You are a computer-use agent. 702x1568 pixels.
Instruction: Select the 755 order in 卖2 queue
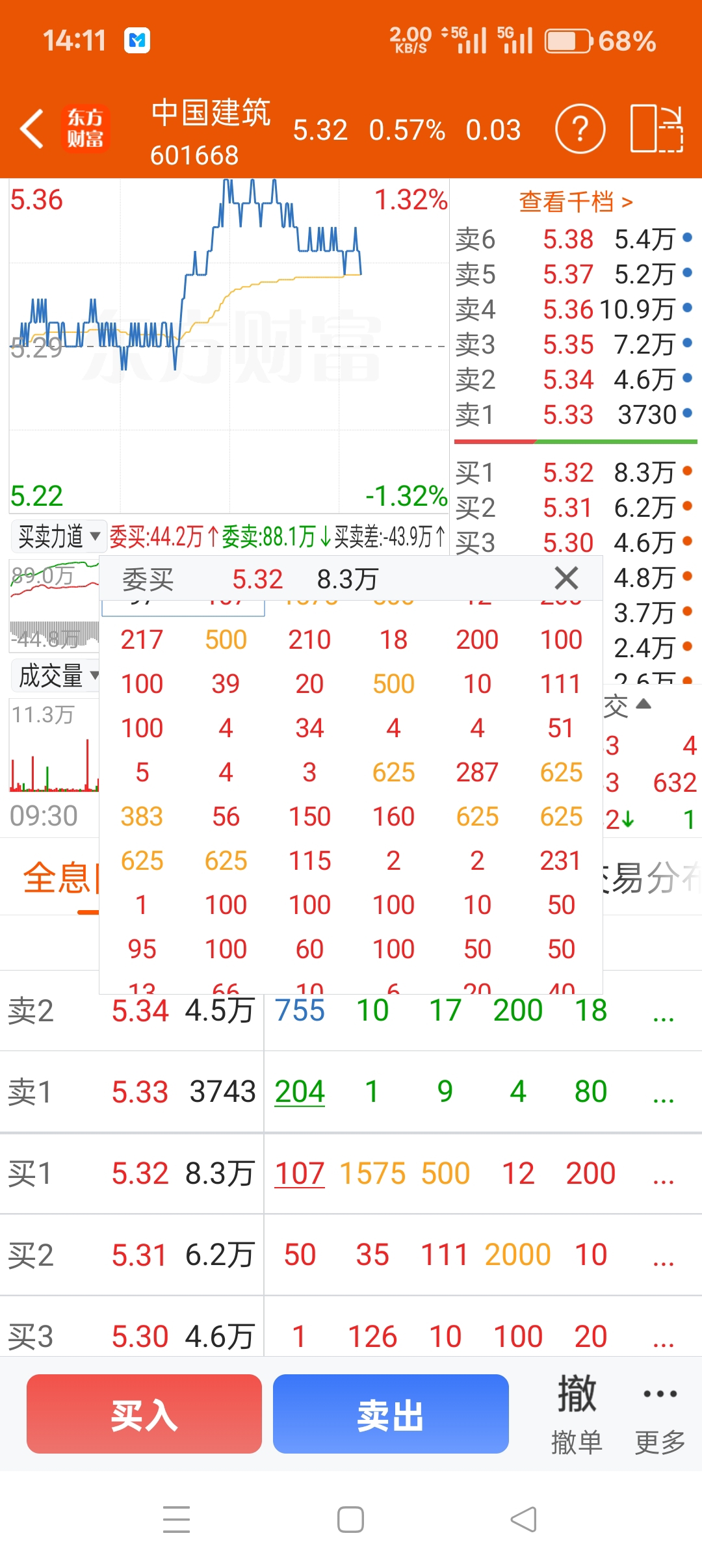click(x=300, y=1010)
